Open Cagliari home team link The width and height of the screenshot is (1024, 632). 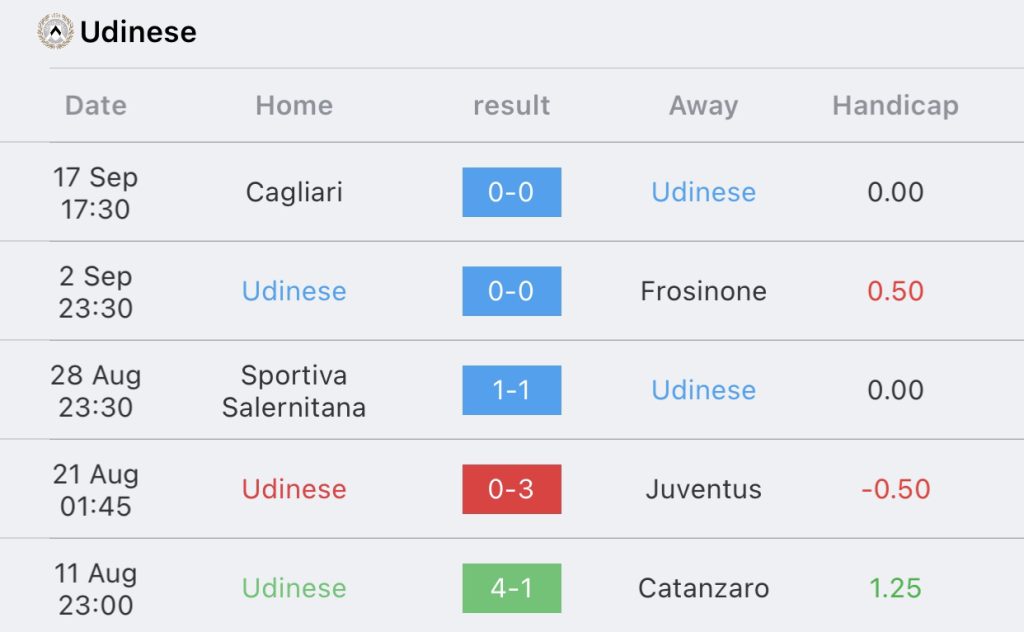294,192
